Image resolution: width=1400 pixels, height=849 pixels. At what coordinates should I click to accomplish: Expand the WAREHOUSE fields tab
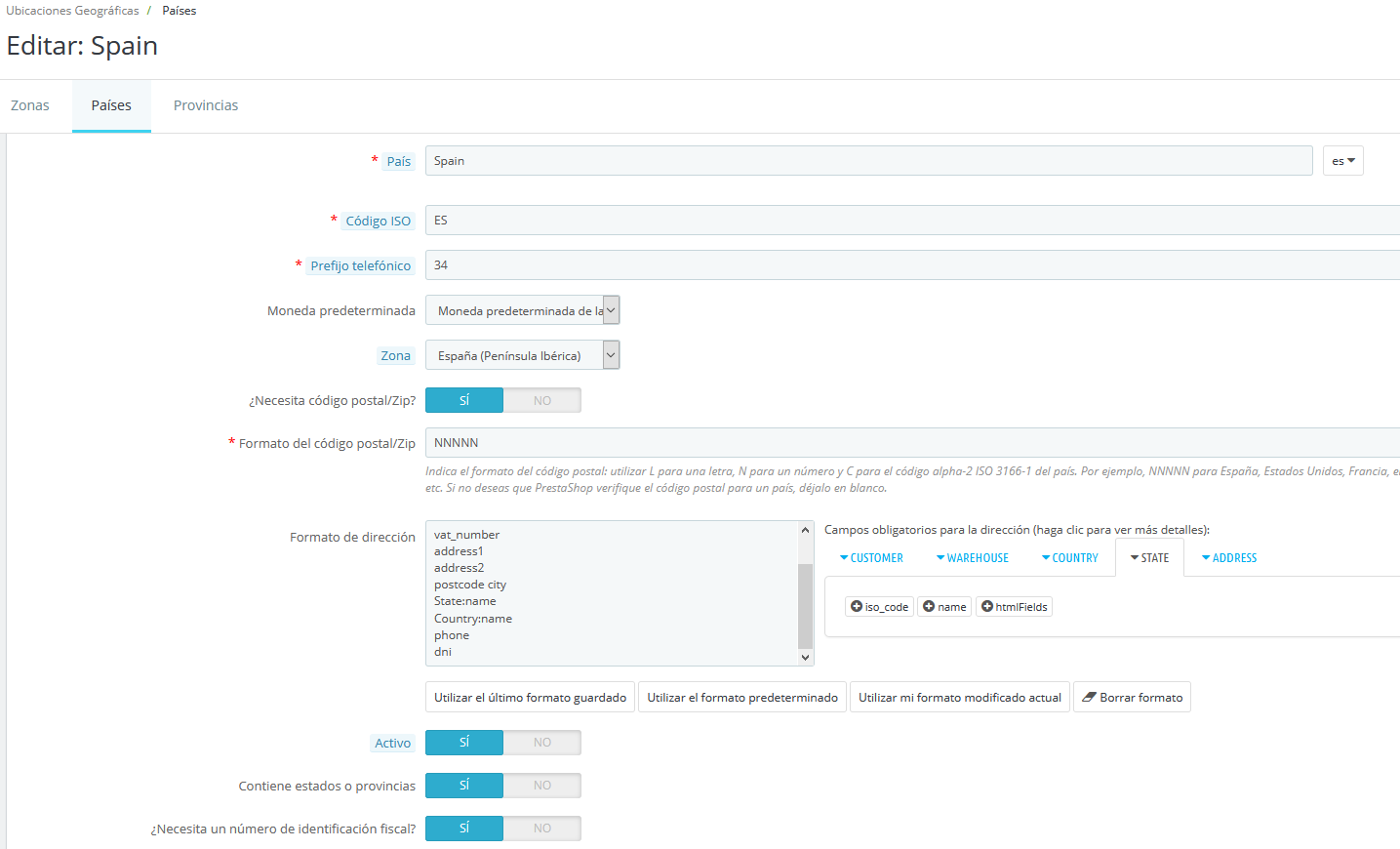973,558
